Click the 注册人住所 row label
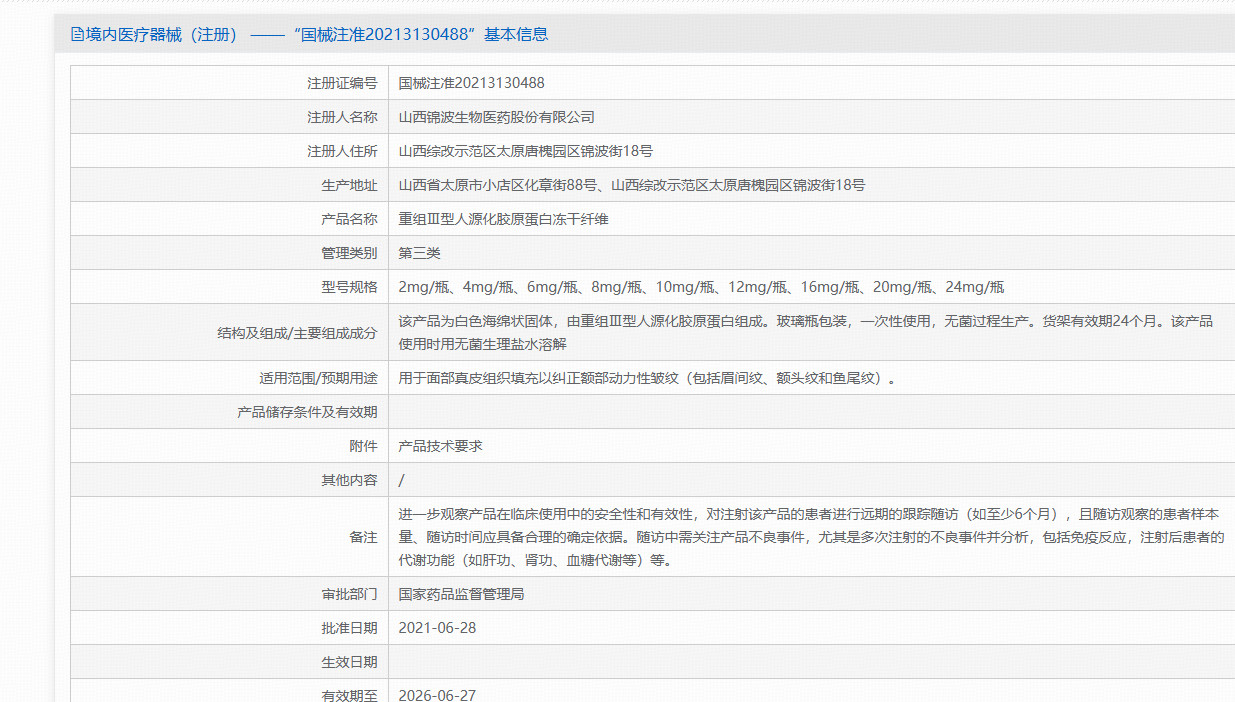Image resolution: width=1235 pixels, height=702 pixels. pos(341,150)
